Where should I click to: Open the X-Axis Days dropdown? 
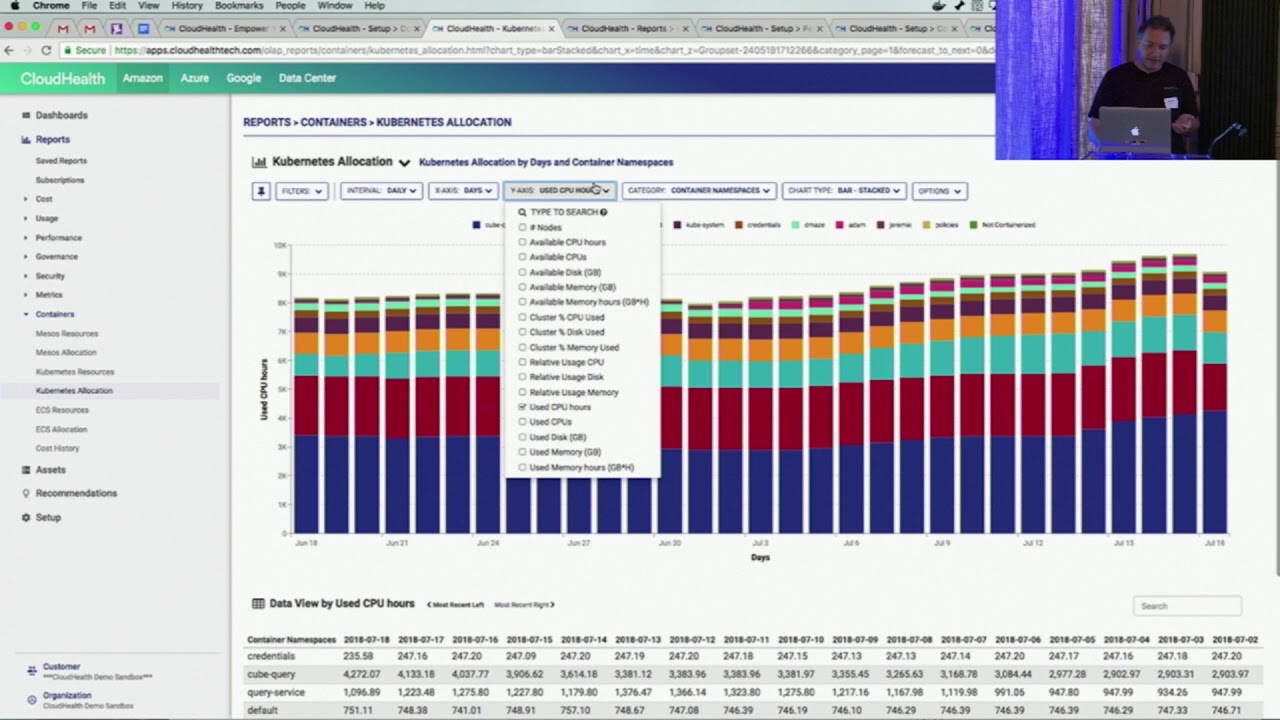coord(463,191)
